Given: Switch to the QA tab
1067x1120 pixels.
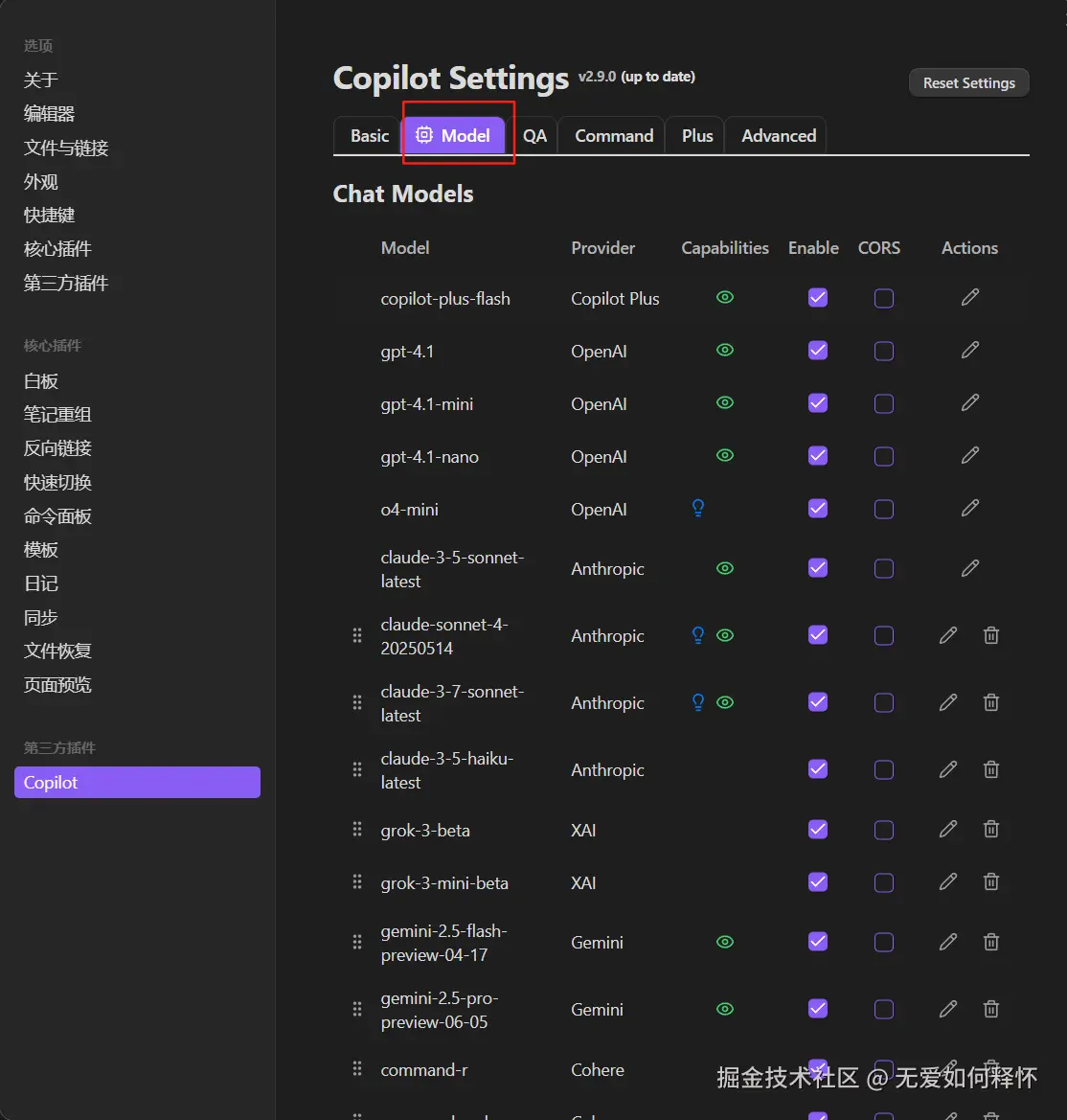Looking at the screenshot, I should [x=534, y=136].
